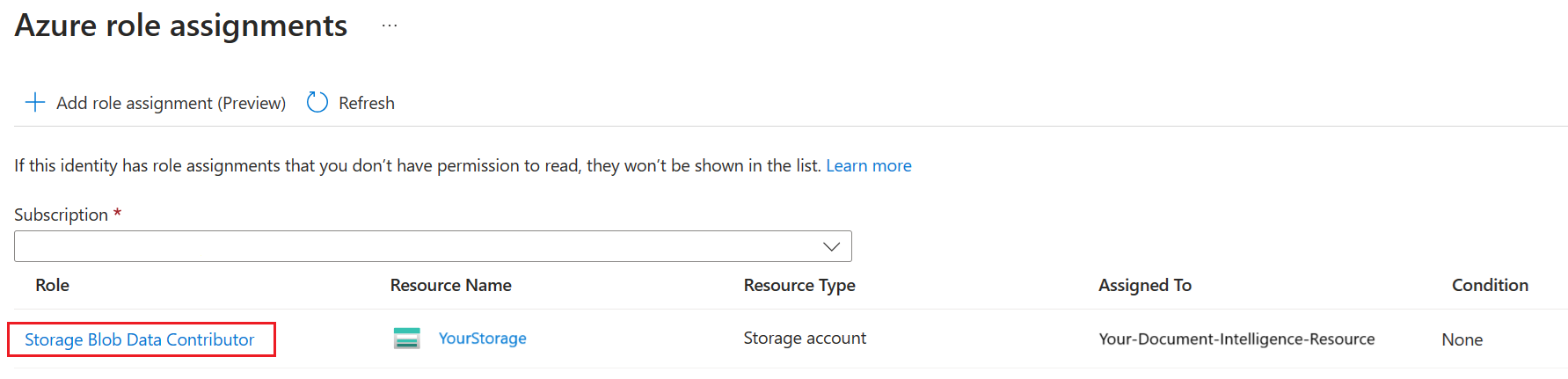Open the Learn more link

click(868, 165)
